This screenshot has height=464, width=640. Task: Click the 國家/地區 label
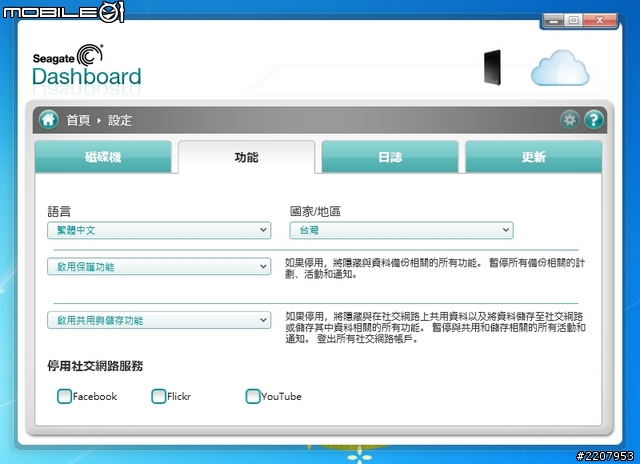(x=315, y=211)
